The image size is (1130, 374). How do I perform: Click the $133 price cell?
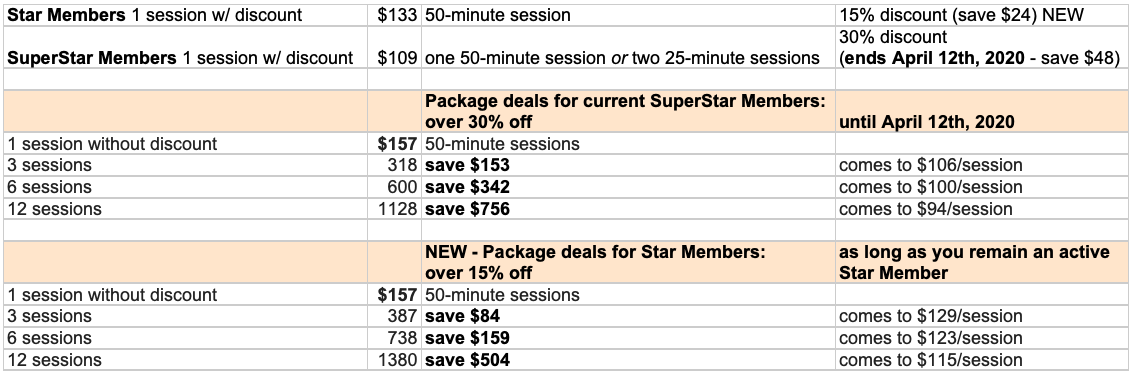[x=394, y=15]
